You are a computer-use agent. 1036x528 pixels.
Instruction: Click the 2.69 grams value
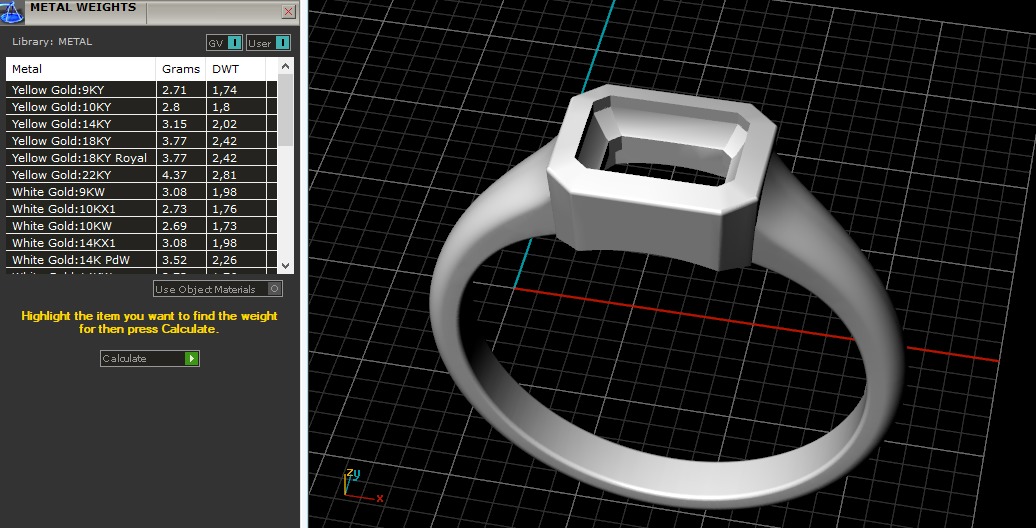174,226
